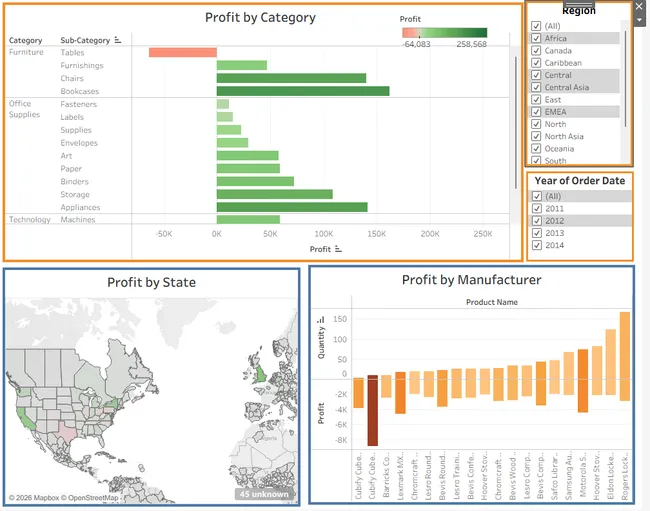Screen dimensions: 650x511
Task: Select the red Tables profit bar
Action: pos(183,52)
